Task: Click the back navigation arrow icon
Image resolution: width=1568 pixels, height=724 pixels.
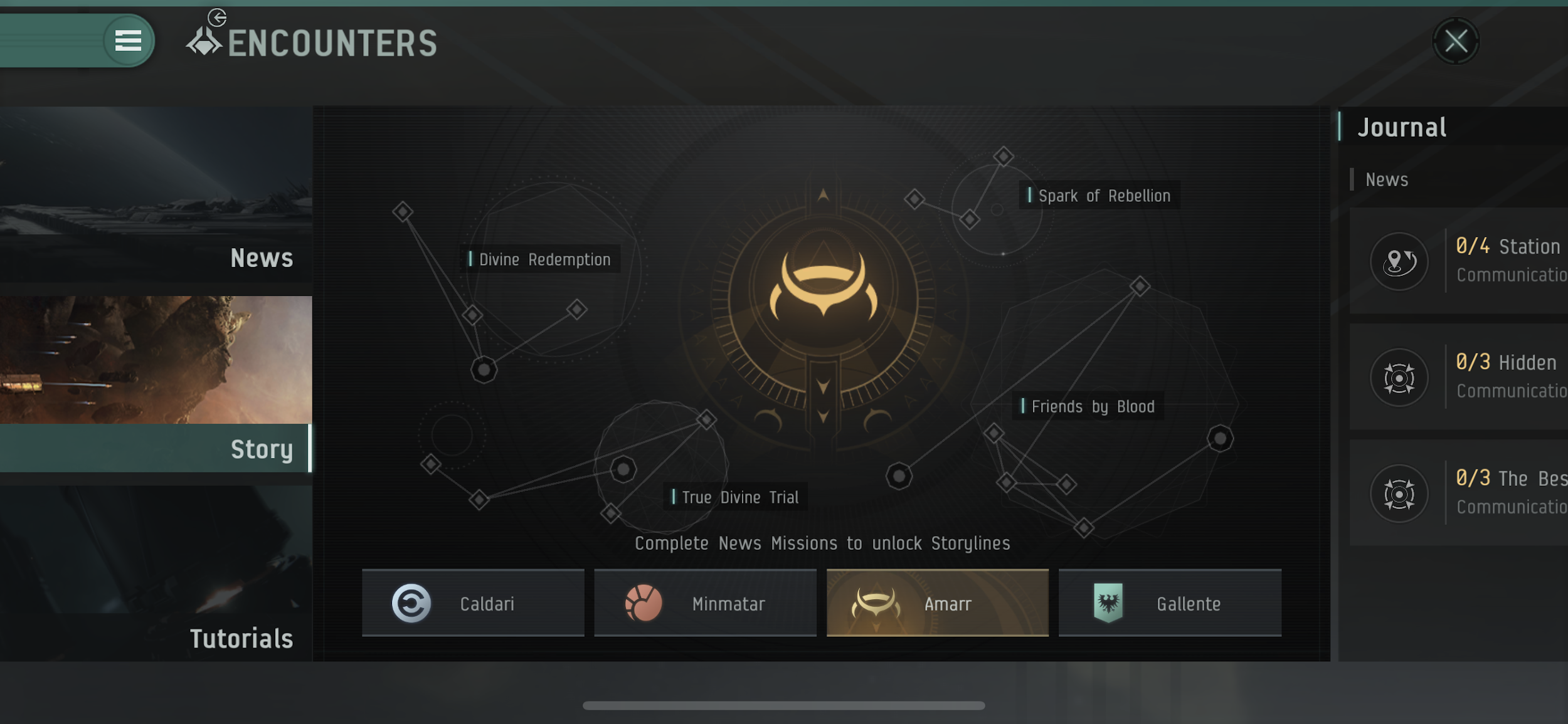Action: (218, 17)
